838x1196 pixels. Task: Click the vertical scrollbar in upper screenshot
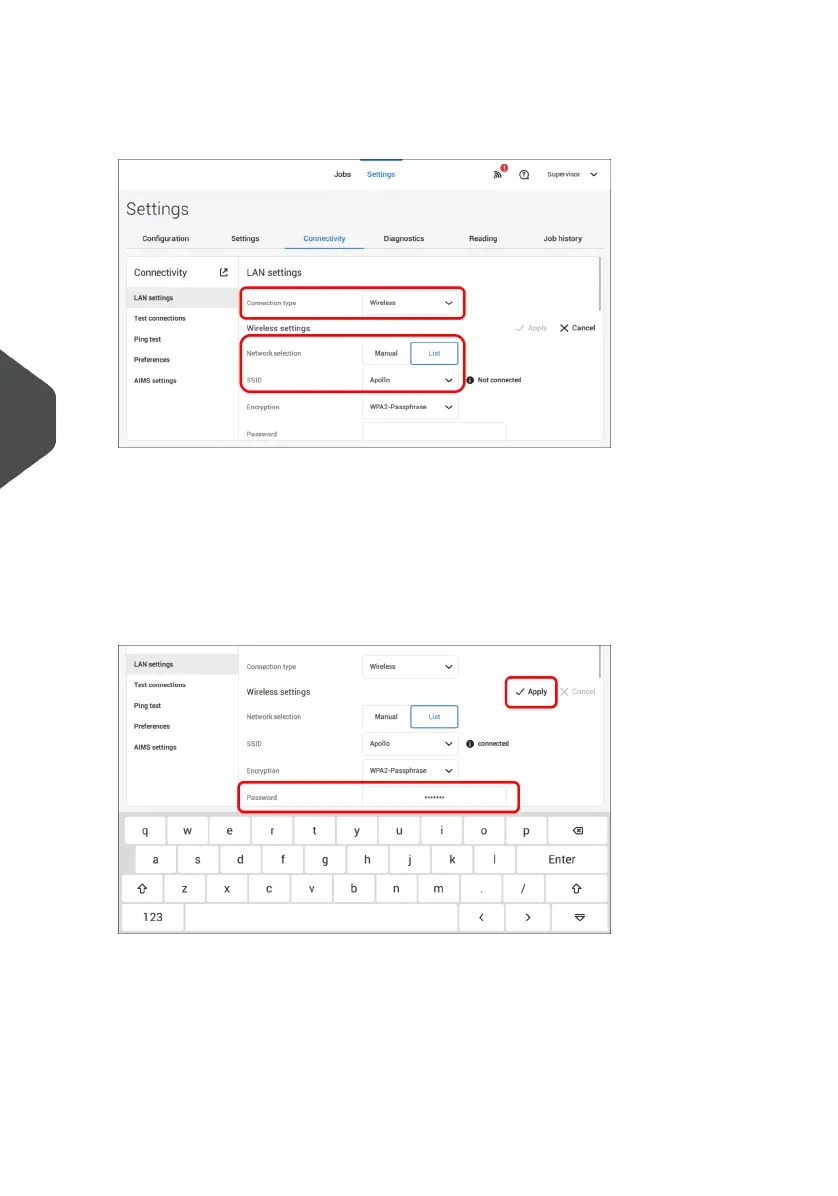pyautogui.click(x=600, y=284)
